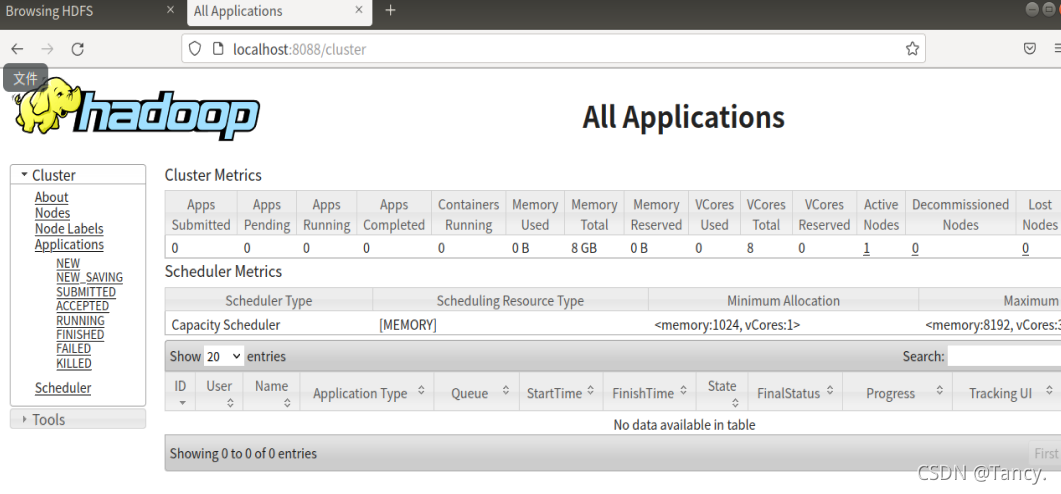Click the All Applications page title
This screenshot has width=1061, height=494.
[683, 117]
